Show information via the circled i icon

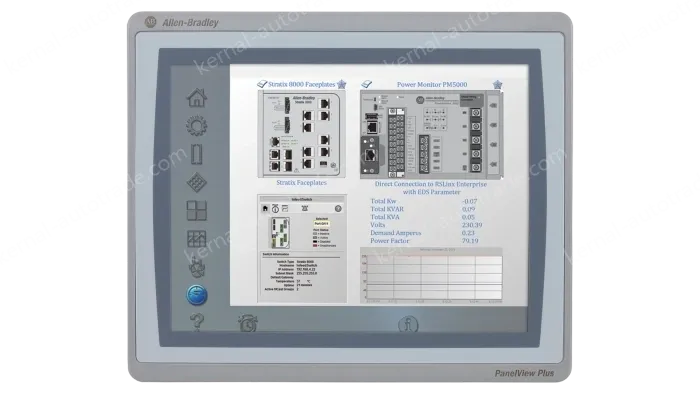click(408, 324)
